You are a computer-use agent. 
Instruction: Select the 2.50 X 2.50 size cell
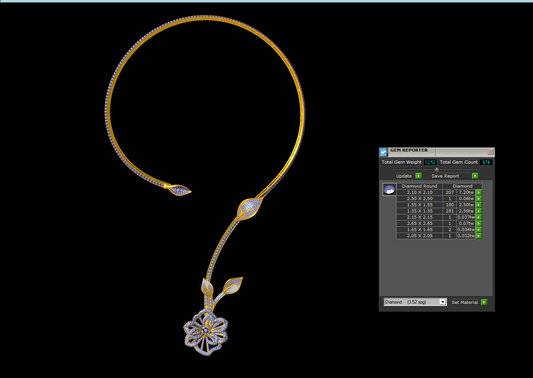[420, 199]
